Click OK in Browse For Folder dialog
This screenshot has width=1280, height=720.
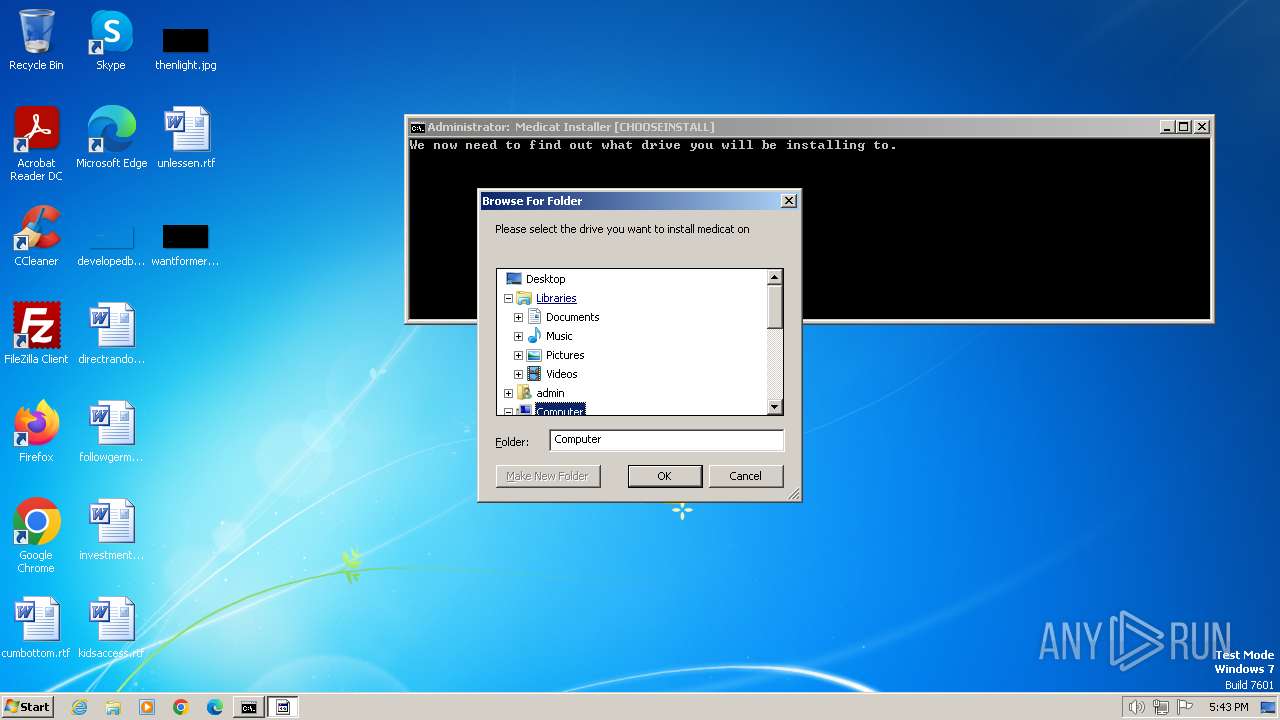pyautogui.click(x=664, y=476)
